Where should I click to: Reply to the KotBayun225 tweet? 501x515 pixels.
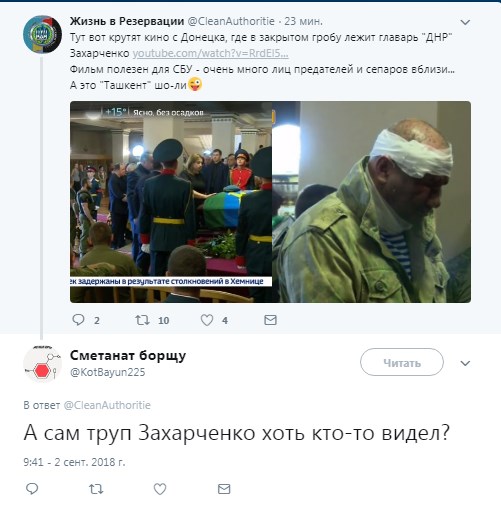coord(32,489)
